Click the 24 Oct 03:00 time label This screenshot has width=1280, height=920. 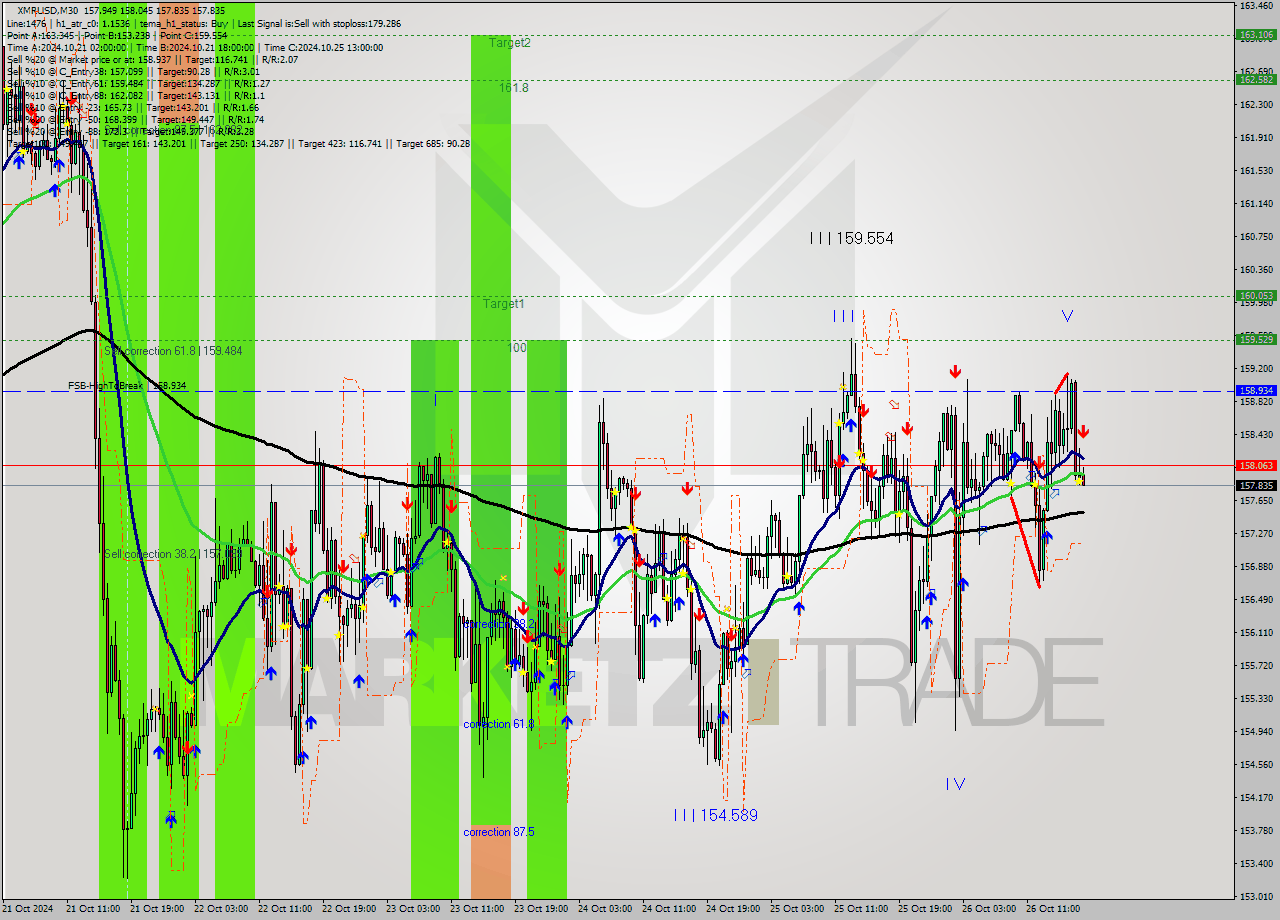tap(605, 909)
